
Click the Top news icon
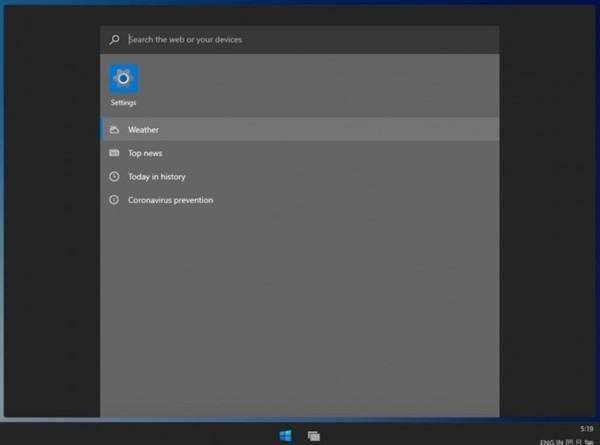(x=114, y=153)
